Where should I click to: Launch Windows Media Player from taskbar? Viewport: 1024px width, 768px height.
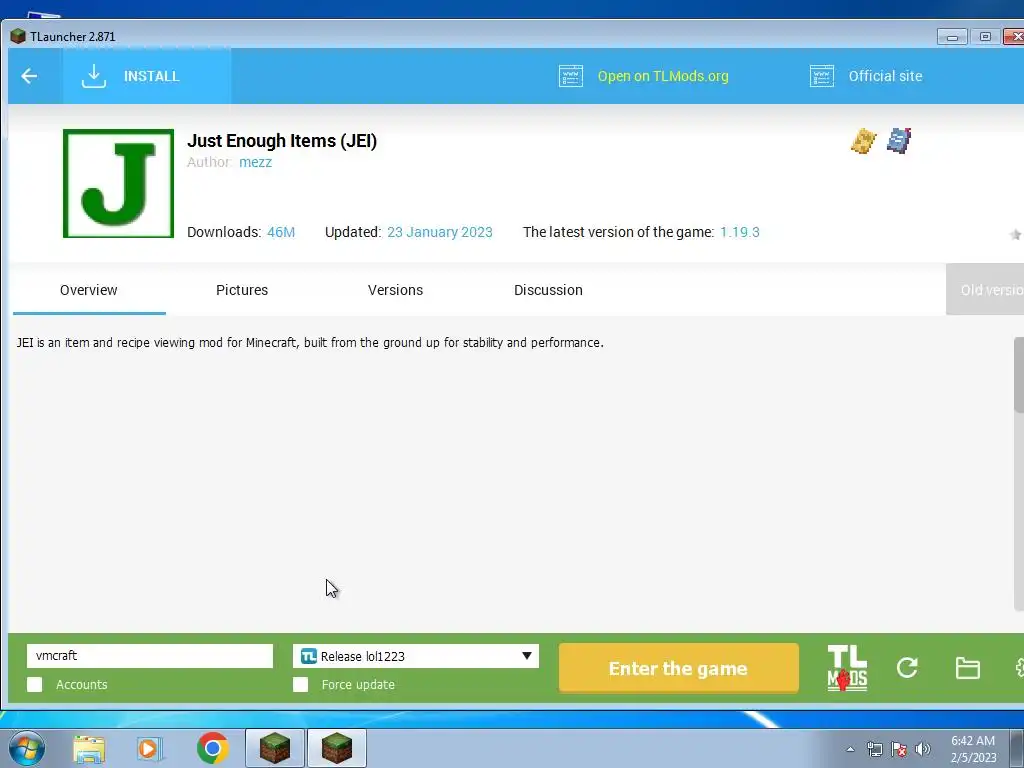pyautogui.click(x=150, y=748)
